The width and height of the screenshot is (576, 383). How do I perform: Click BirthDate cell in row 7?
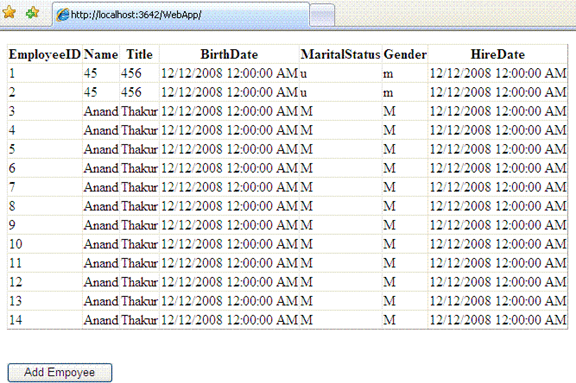pos(229,187)
